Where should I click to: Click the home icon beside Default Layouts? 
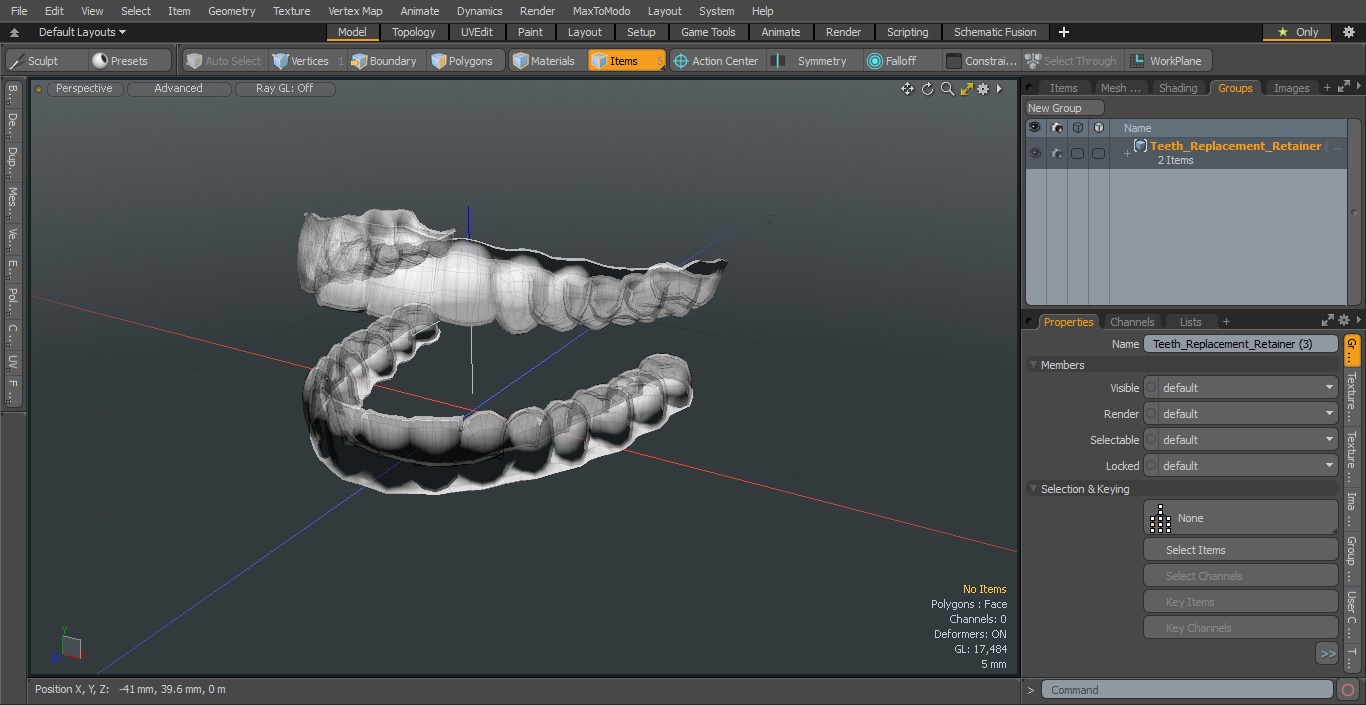click(x=14, y=32)
